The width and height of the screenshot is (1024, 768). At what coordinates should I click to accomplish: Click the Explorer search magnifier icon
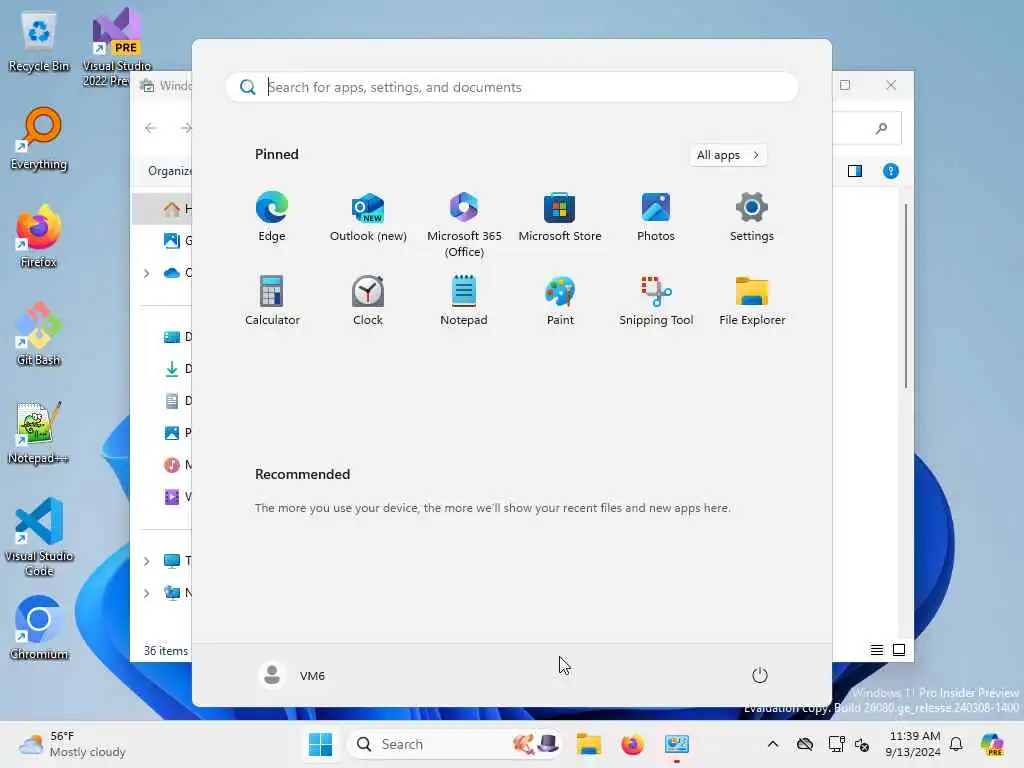tap(882, 128)
